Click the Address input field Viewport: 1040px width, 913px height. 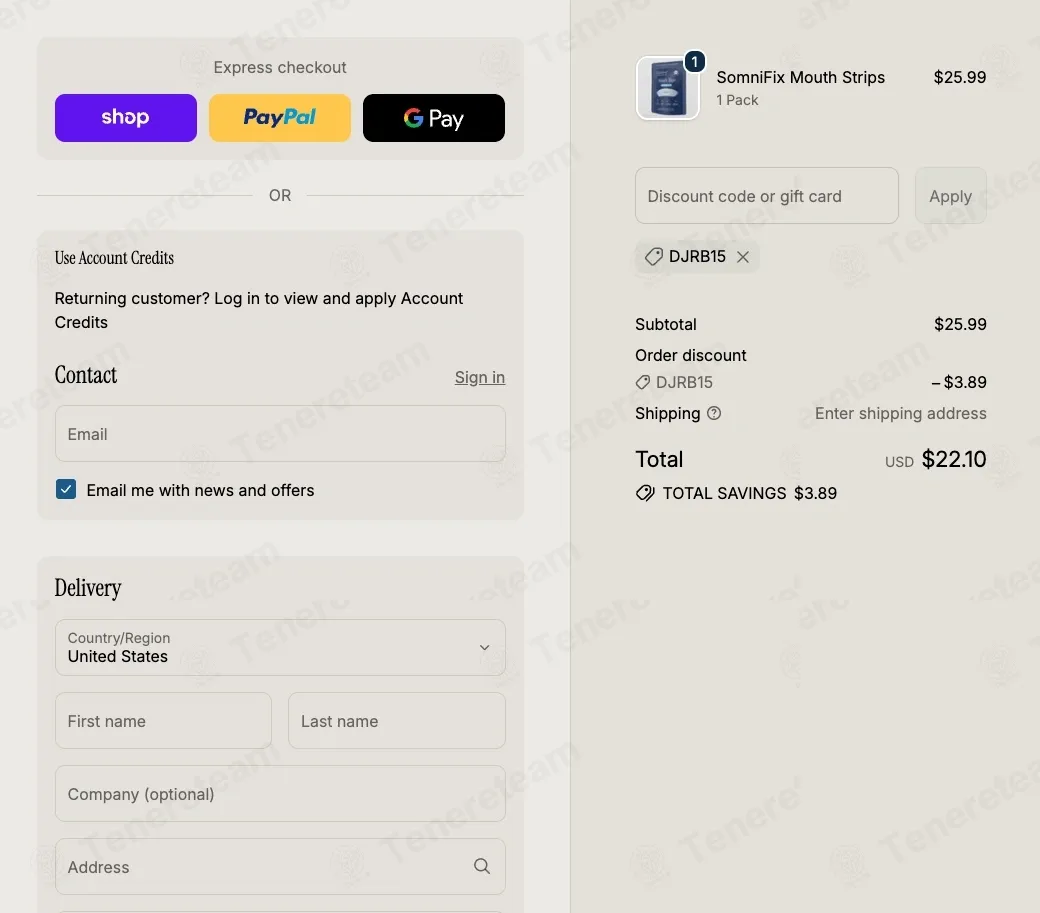tap(280, 867)
